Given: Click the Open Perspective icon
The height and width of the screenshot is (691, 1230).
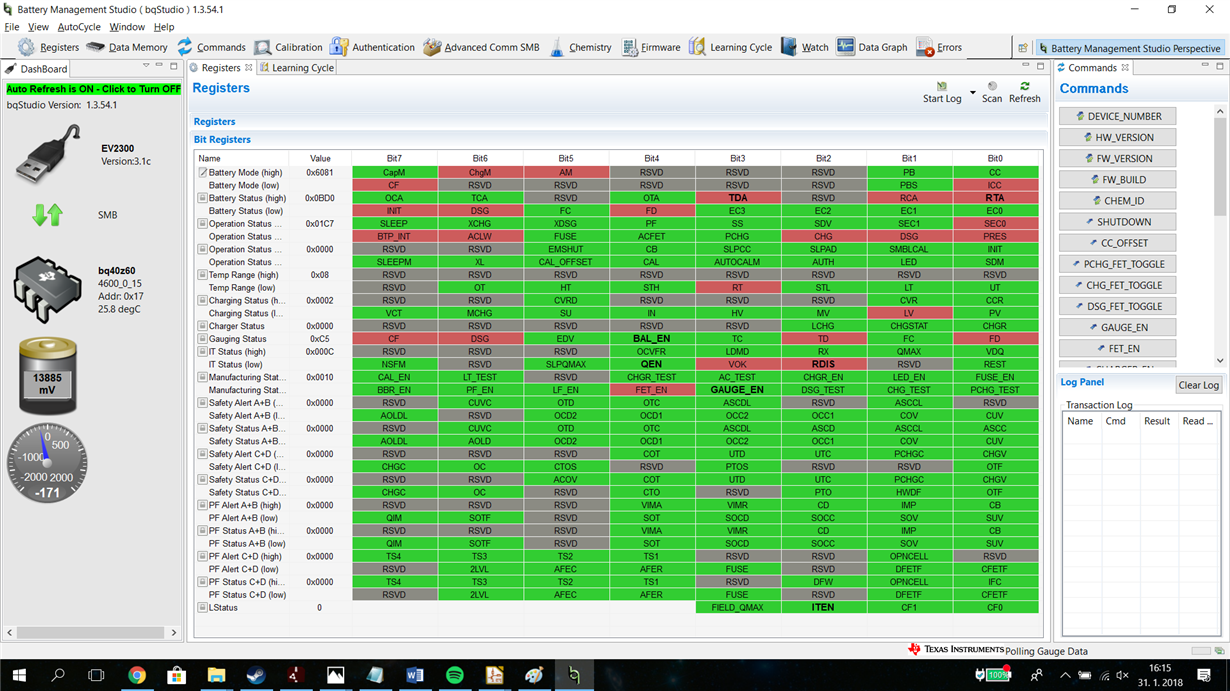Looking at the screenshot, I should click(x=1022, y=48).
